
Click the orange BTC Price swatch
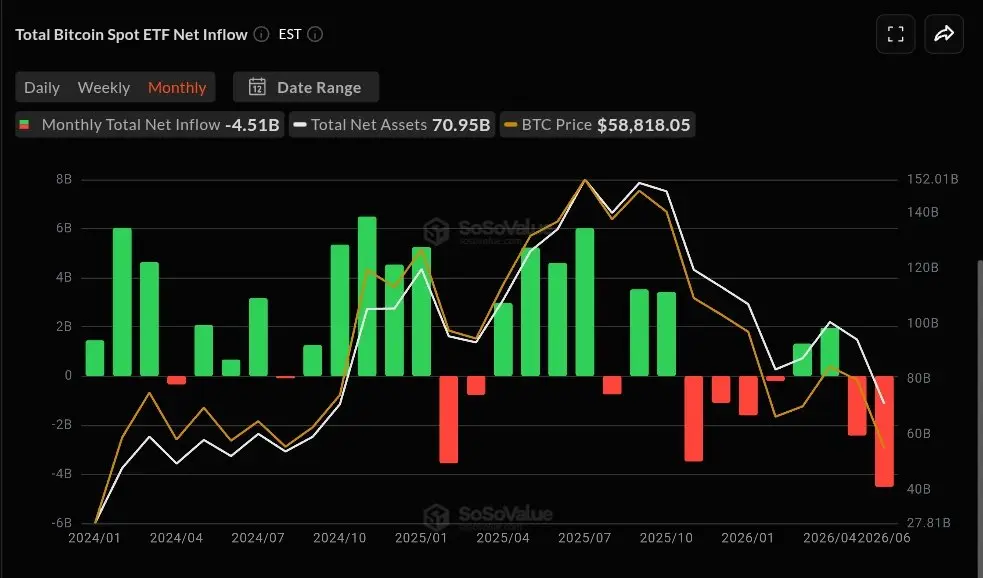(511, 125)
